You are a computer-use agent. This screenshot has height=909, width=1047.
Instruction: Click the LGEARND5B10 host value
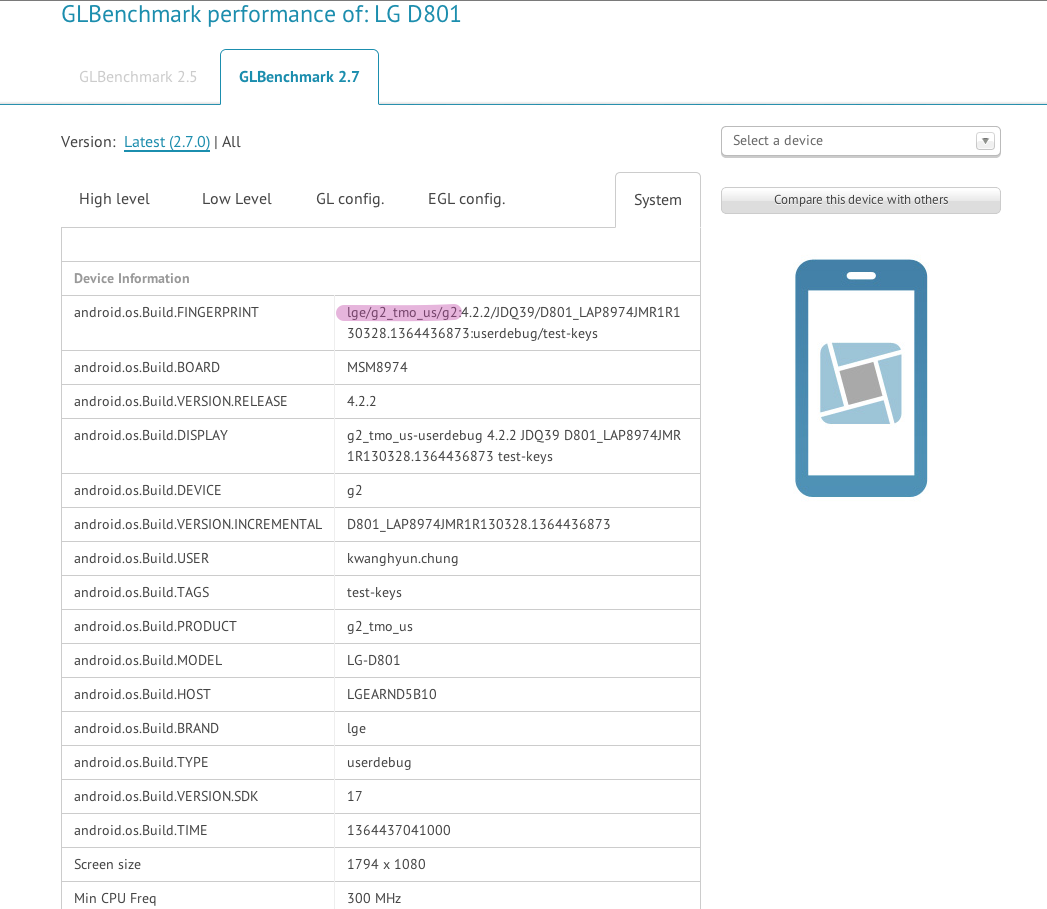click(392, 695)
